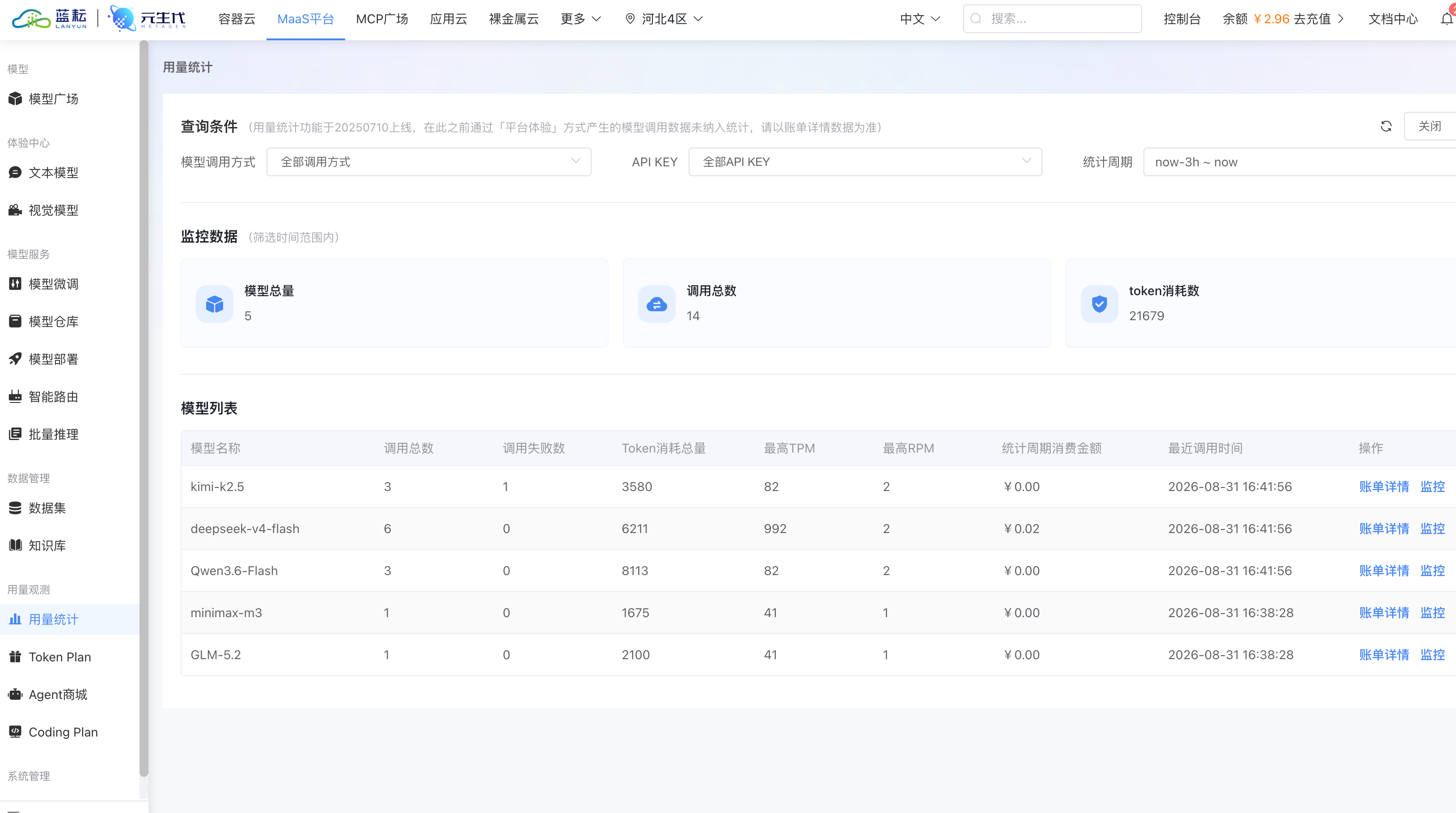Viewport: 1456px width, 813px height.
Task: Click the deepseek-v4-flash model name
Action: coord(245,529)
